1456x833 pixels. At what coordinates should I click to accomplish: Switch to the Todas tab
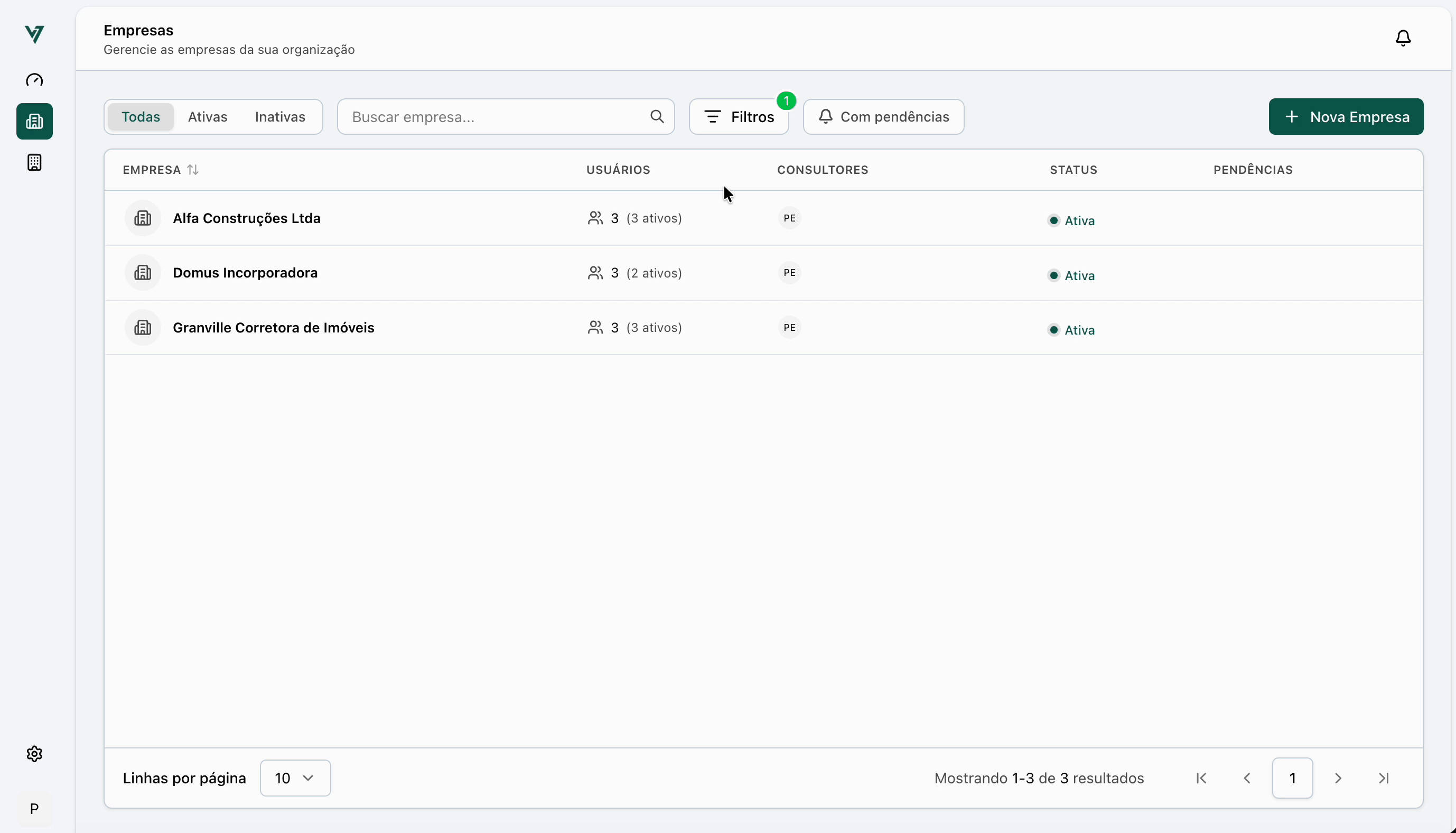coord(141,117)
